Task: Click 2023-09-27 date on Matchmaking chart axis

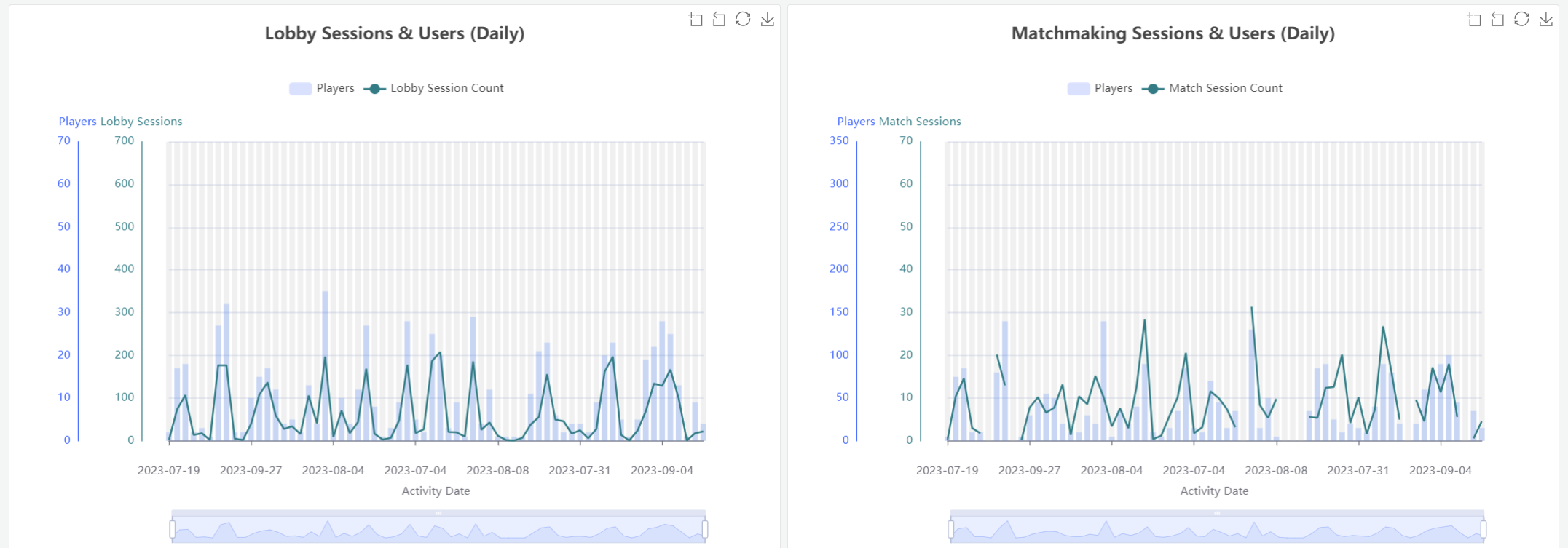Action: click(x=1029, y=471)
